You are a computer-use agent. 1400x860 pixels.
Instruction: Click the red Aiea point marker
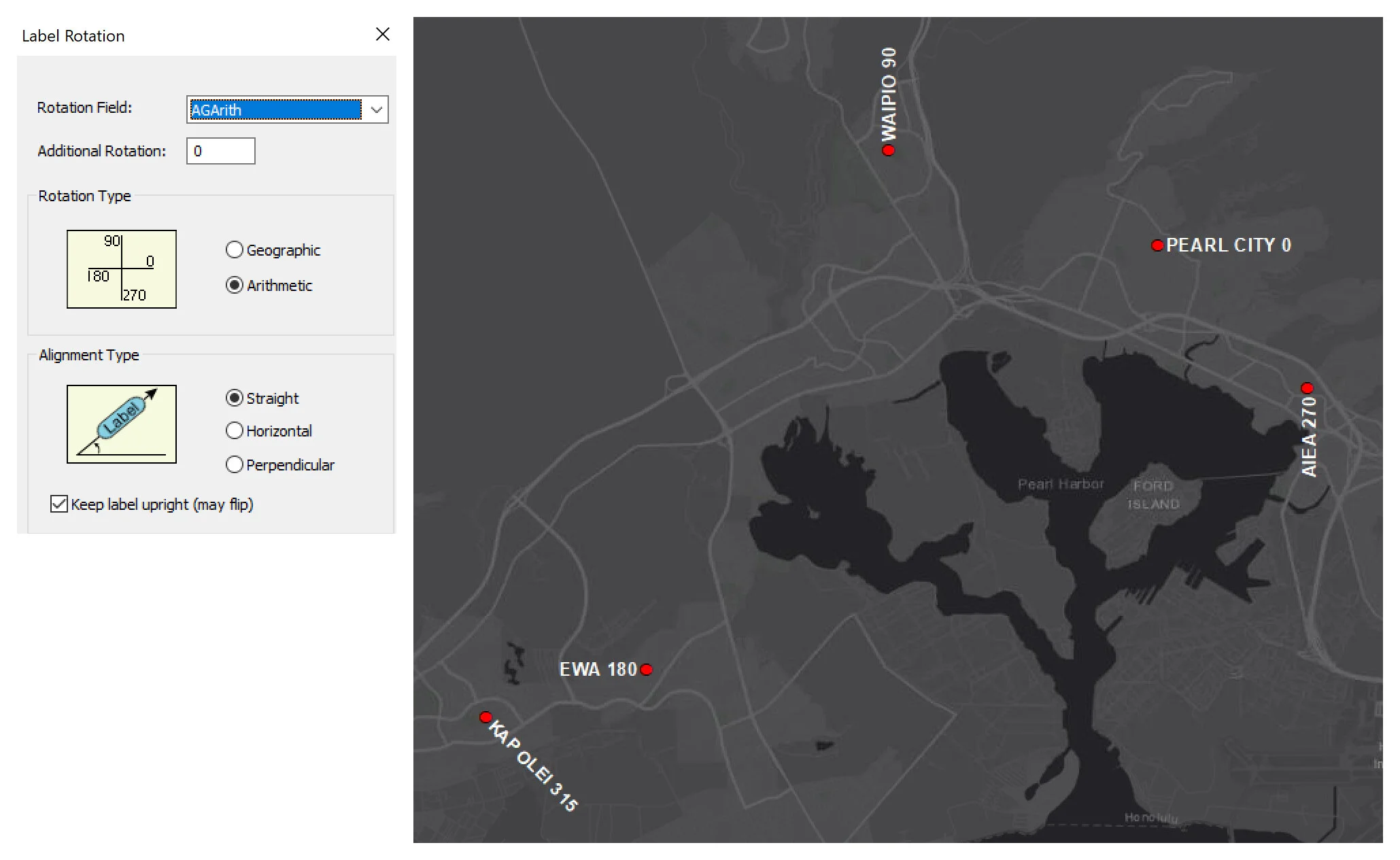point(1307,388)
